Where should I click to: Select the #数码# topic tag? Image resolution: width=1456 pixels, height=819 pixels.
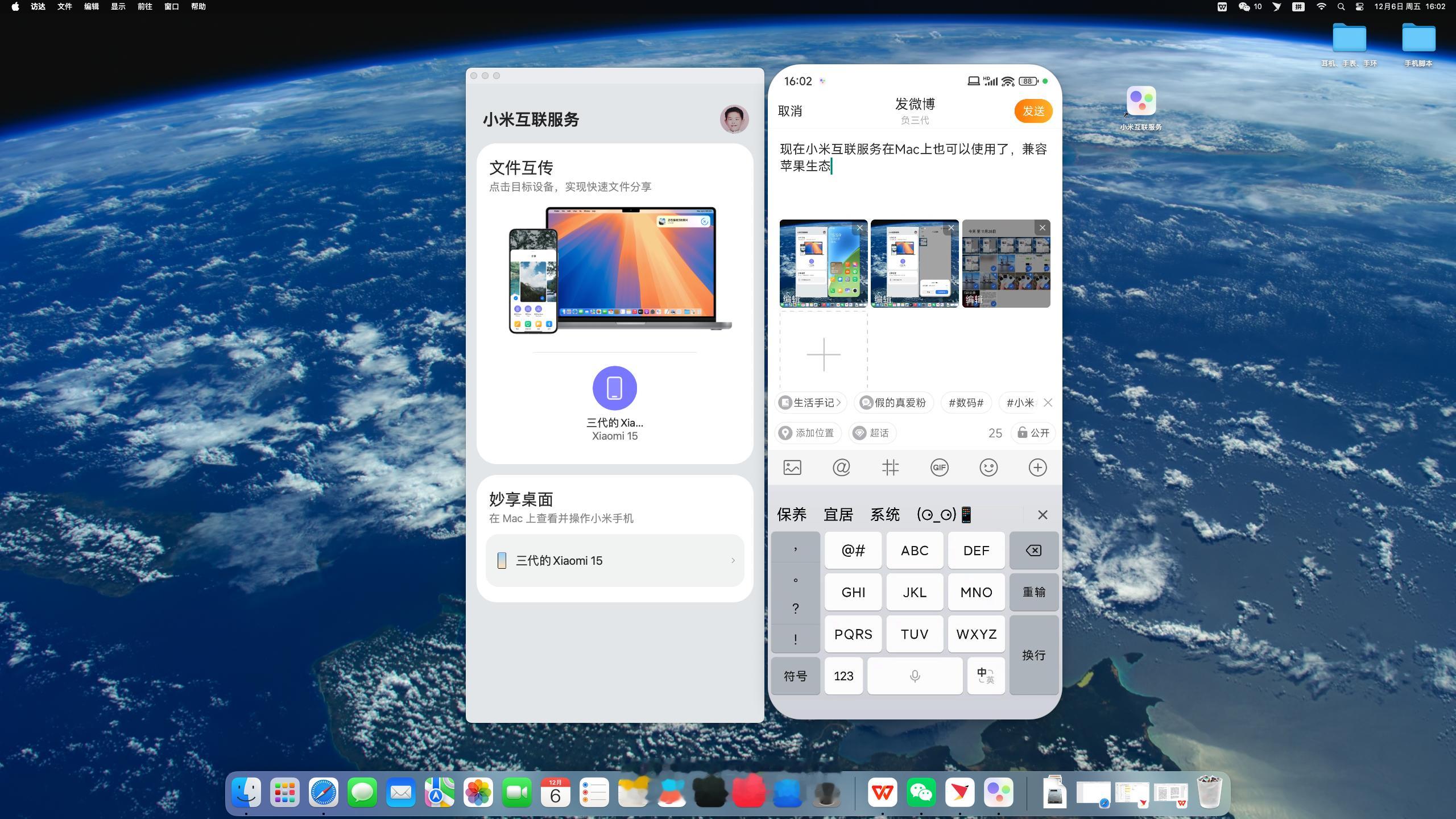point(966,403)
